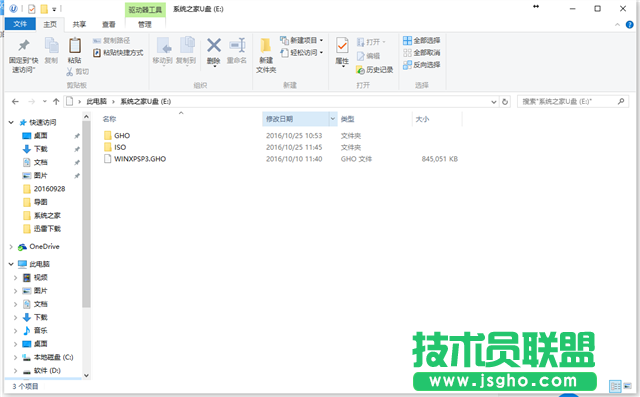The width and height of the screenshot is (640, 397).
Task: Click Pin to Quick access icon
Action: pos(24,45)
